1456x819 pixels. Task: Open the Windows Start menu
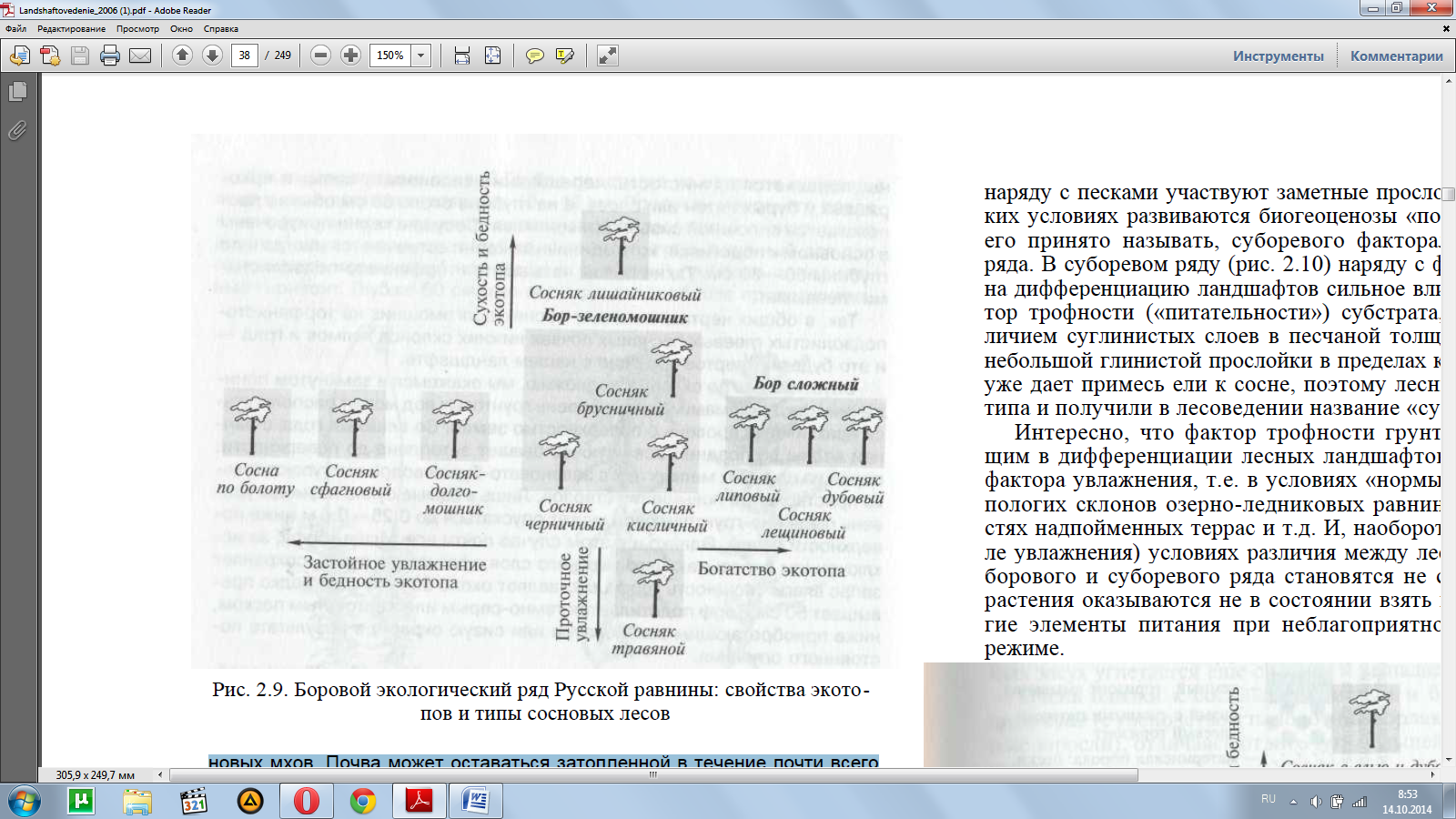[x=25, y=802]
